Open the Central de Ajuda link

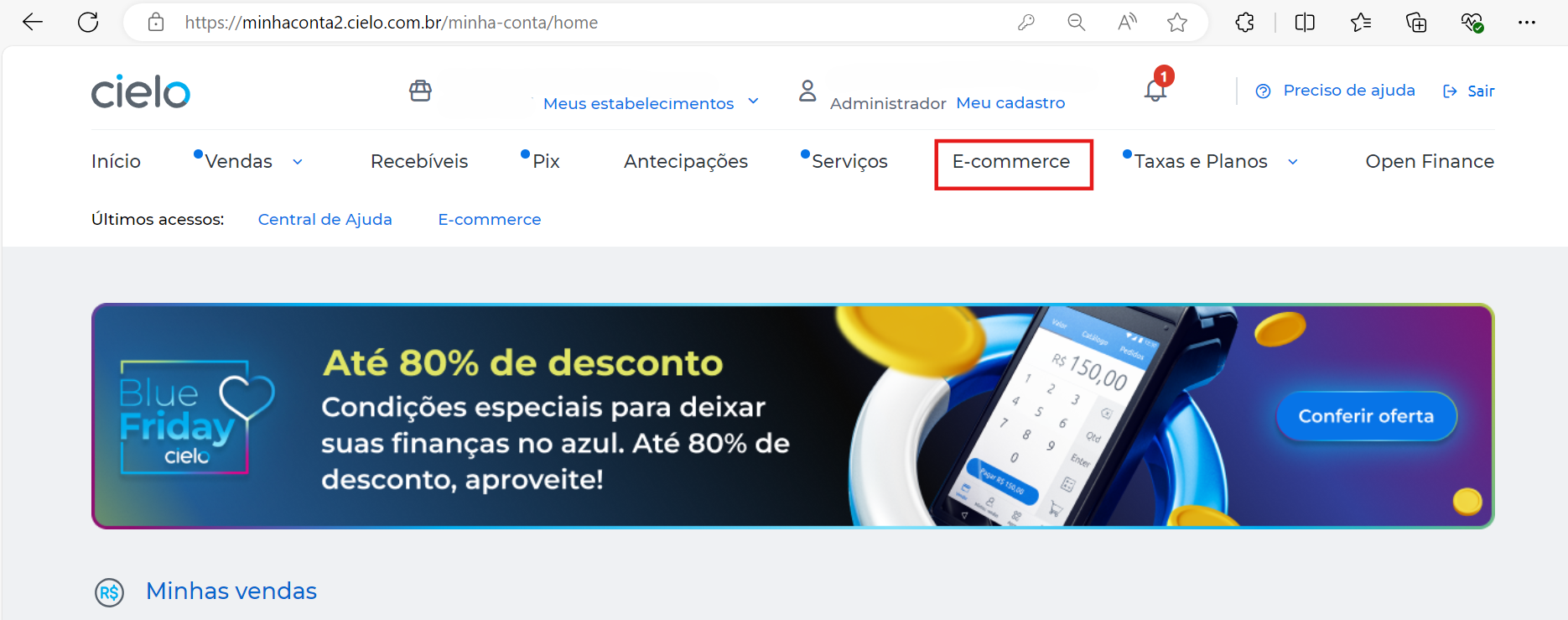pos(325,219)
